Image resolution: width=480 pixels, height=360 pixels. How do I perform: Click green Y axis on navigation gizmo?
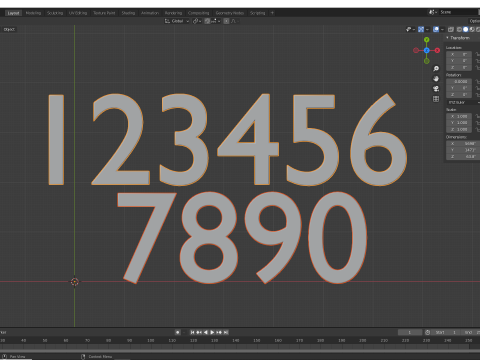427,40
